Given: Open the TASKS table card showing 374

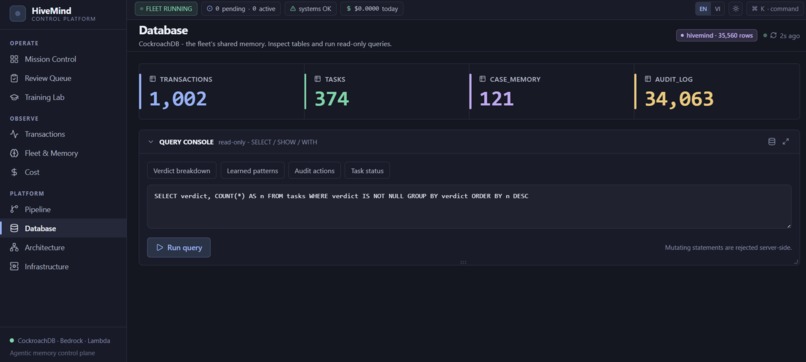Looking at the screenshot, I should tap(387, 92).
